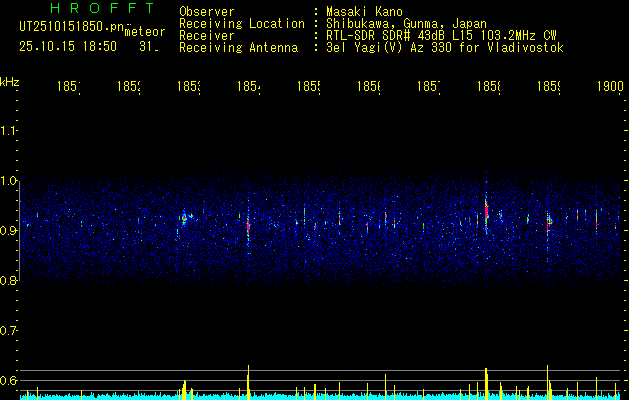Click the date stamp 25.10.15 18:50
Screen dimensions: 629x400
coord(68,47)
